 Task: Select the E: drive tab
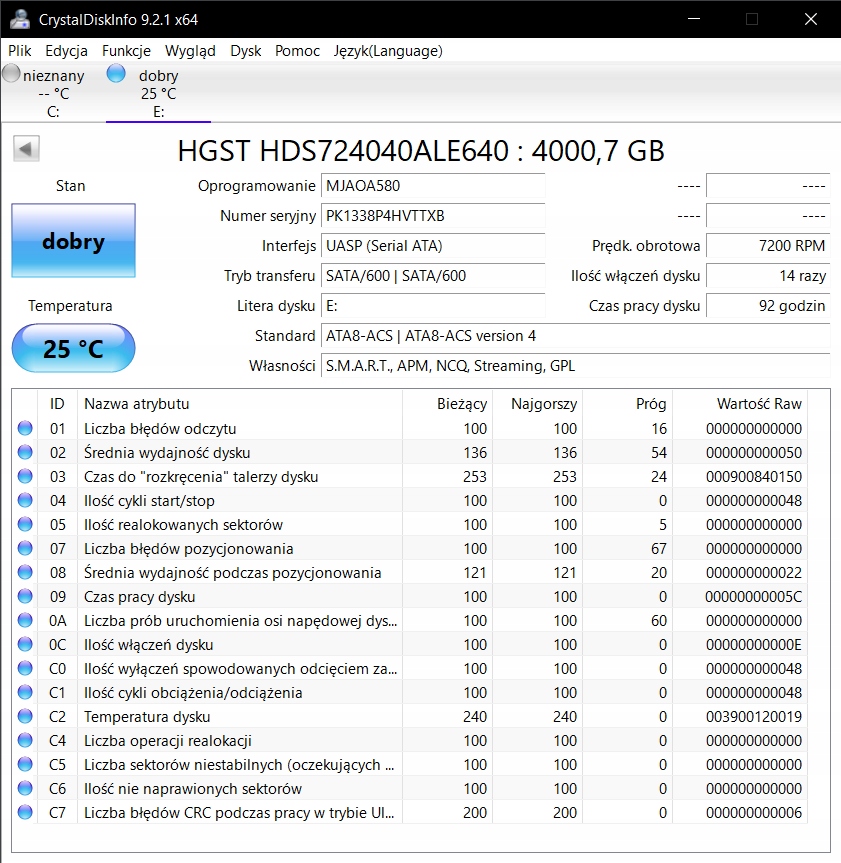coord(156,90)
